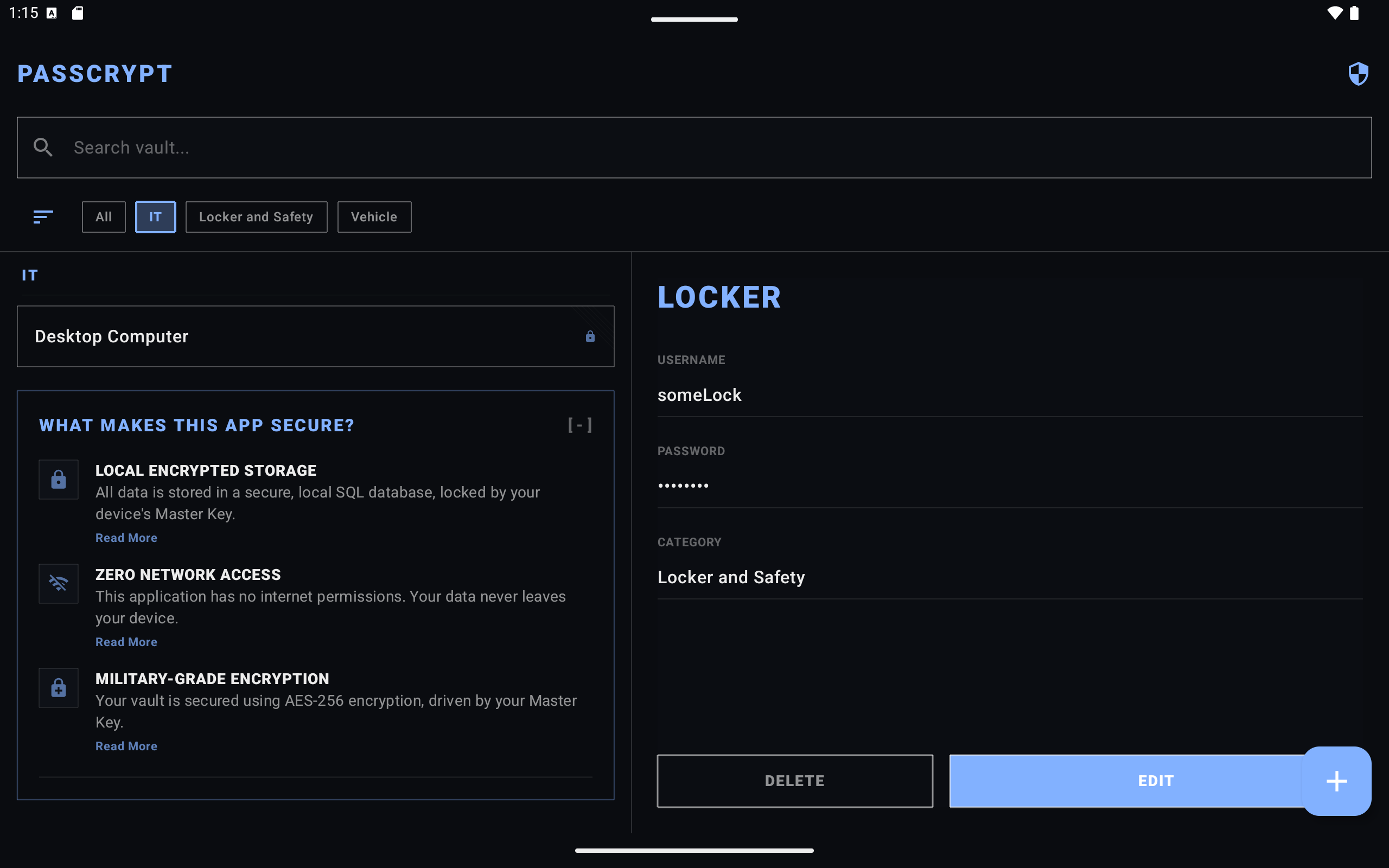Viewport: 1389px width, 868px height.
Task: Tap the search magnifier icon
Action: (42, 147)
